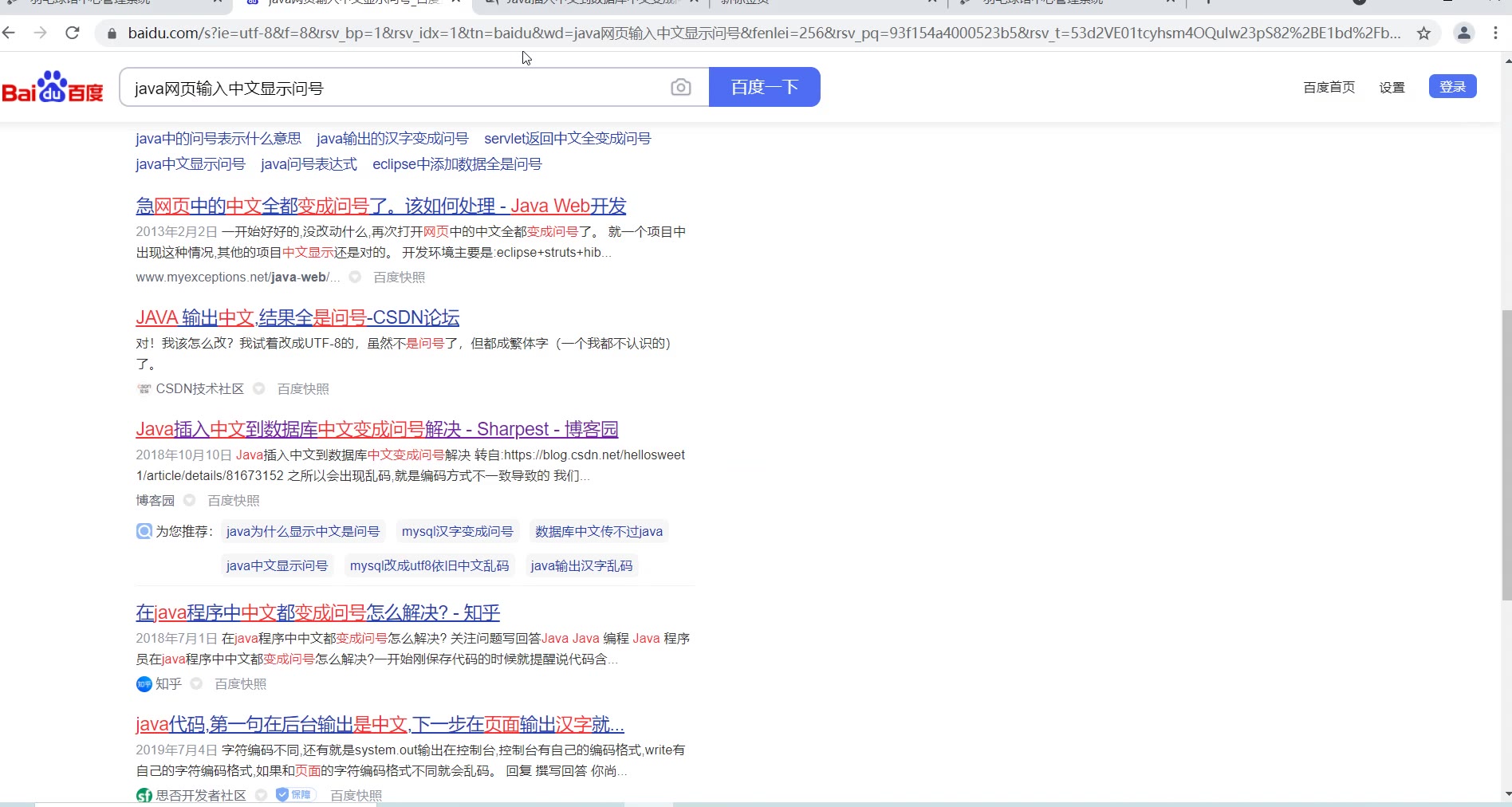The image size is (1512, 807).
Task: Click the 保障 shield badge
Action: point(296,795)
